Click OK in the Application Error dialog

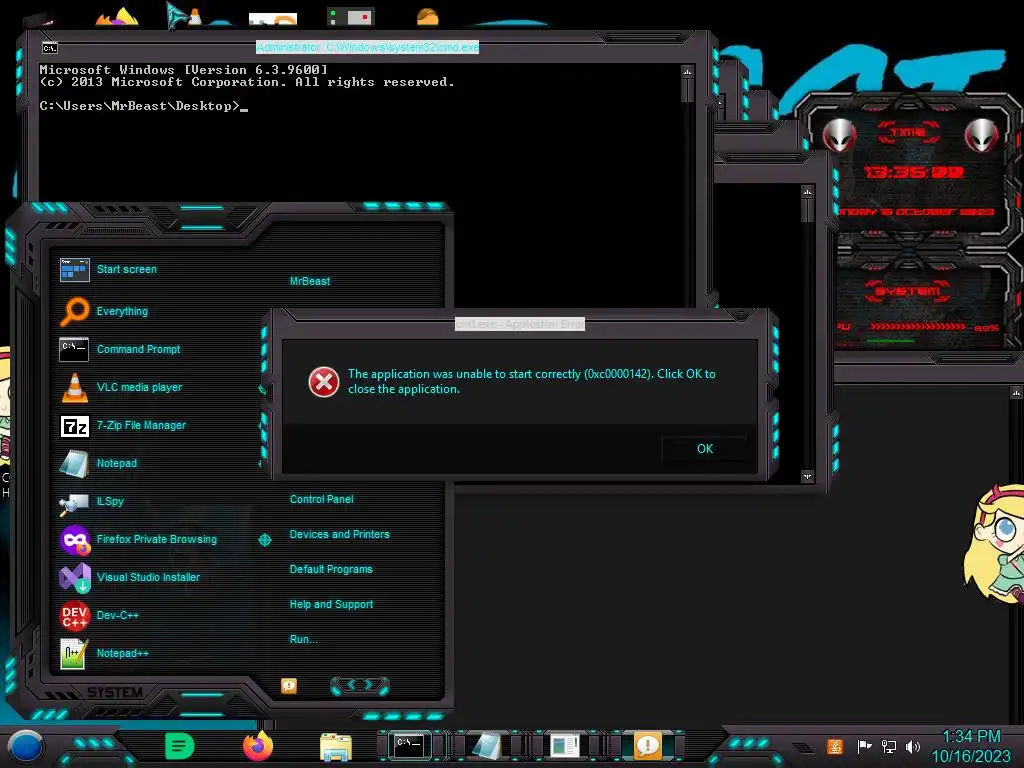coord(705,449)
